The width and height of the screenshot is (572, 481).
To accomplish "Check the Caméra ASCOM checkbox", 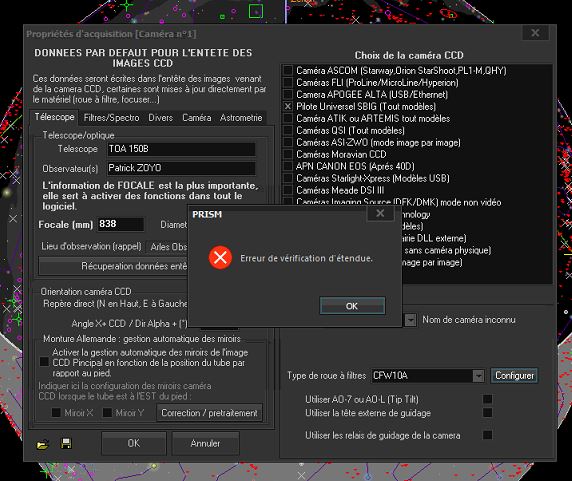I will pyautogui.click(x=288, y=70).
